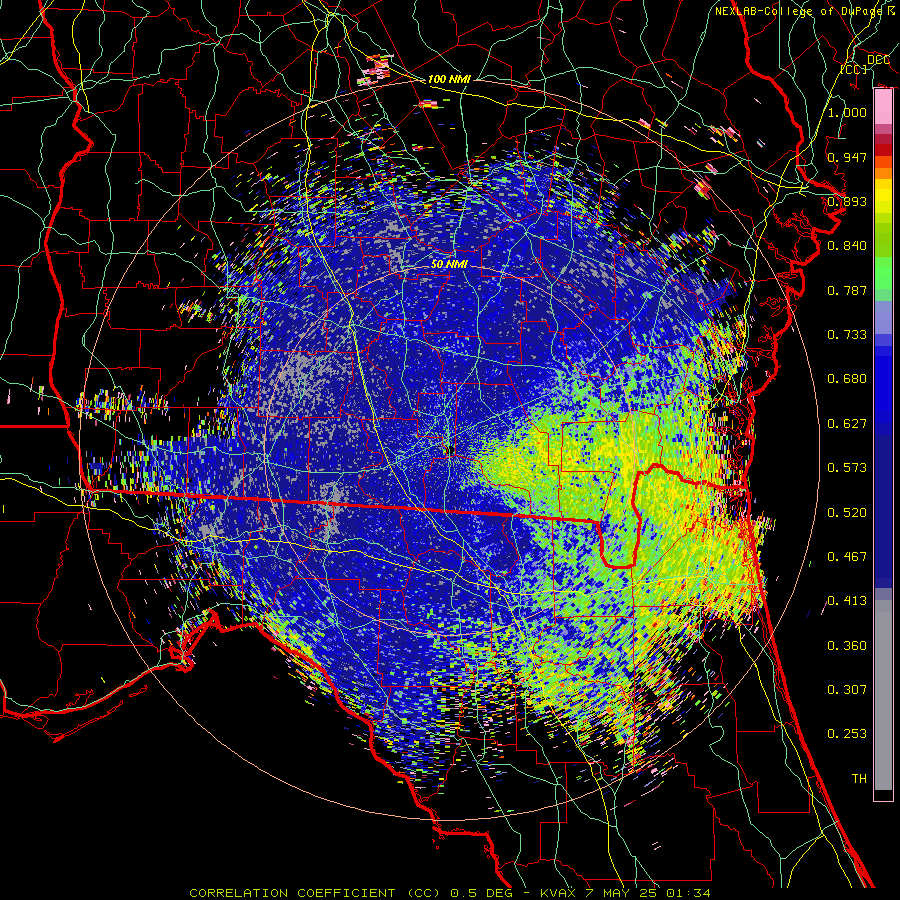Screen dimensions: 900x900
Task: Click the "(CC)" legend unit label
Action: click(x=854, y=69)
